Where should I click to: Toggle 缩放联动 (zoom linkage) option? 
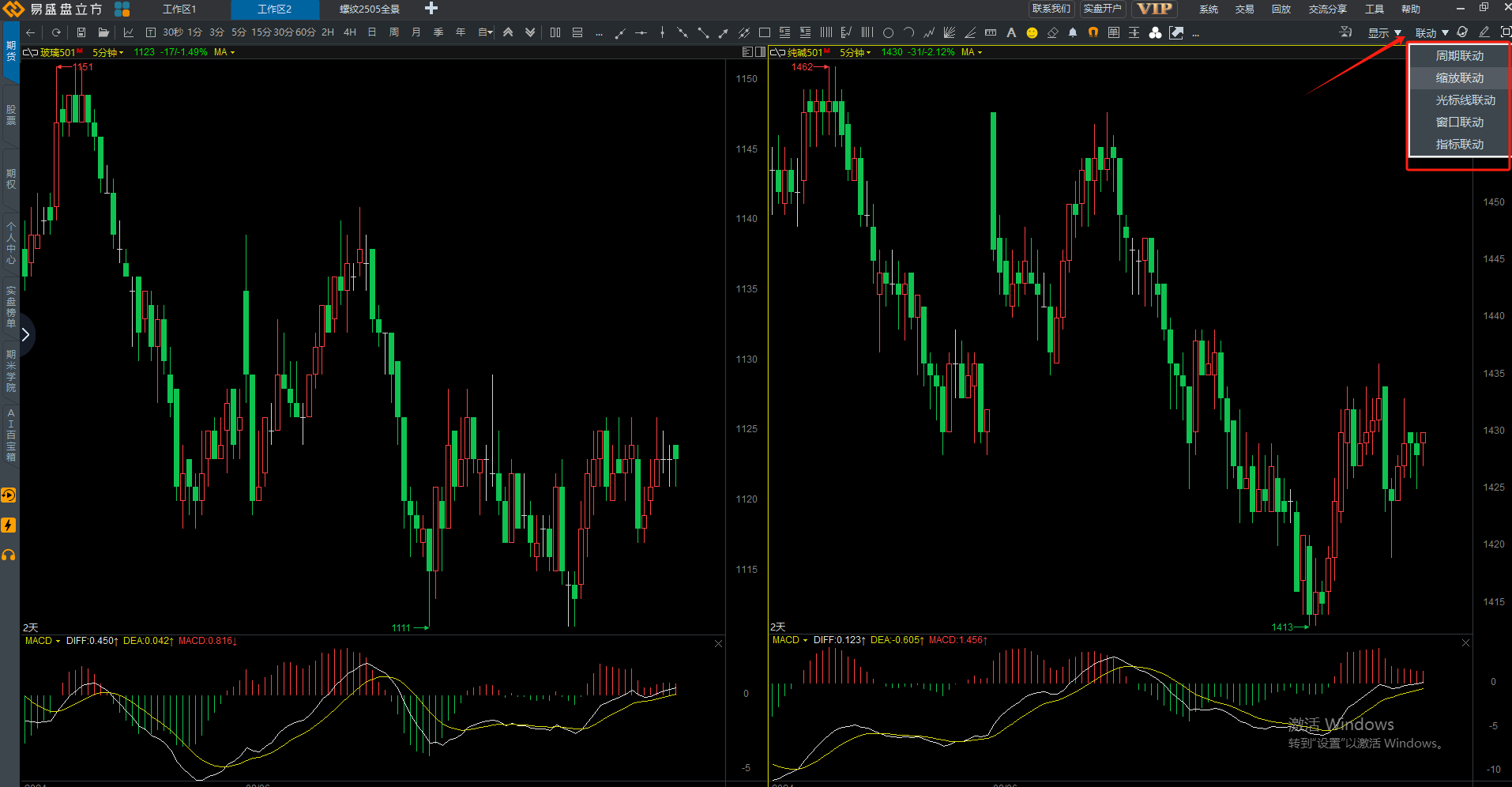[x=1459, y=78]
